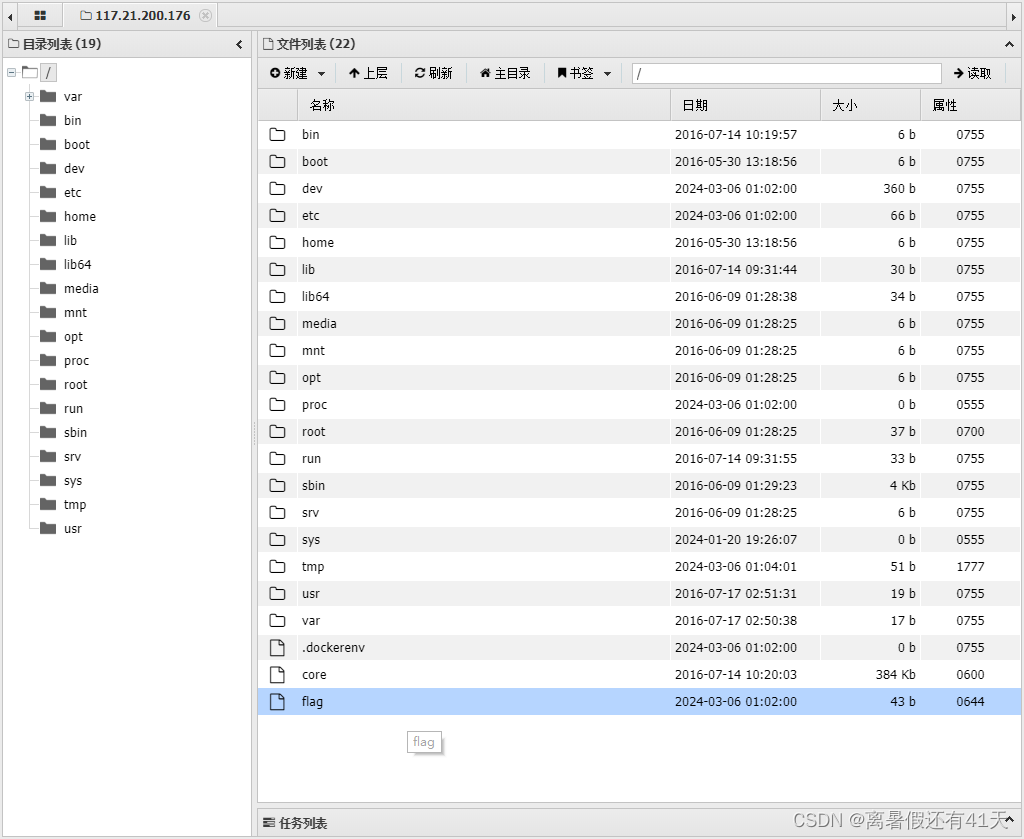The image size is (1024, 839).
Task: Click dev folder icon in file list
Action: [x=278, y=189]
